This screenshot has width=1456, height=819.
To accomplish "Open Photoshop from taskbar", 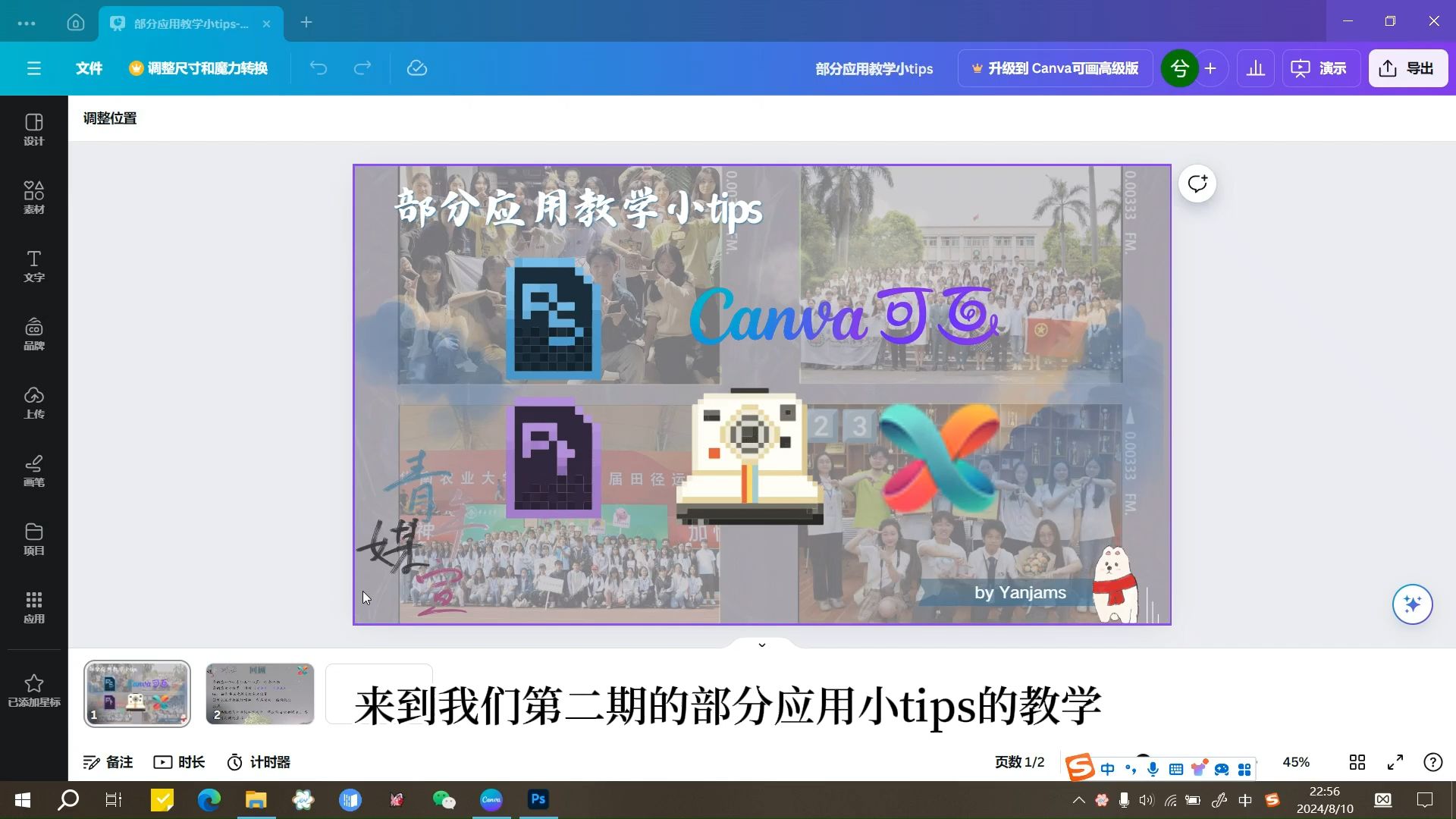I will pyautogui.click(x=538, y=800).
